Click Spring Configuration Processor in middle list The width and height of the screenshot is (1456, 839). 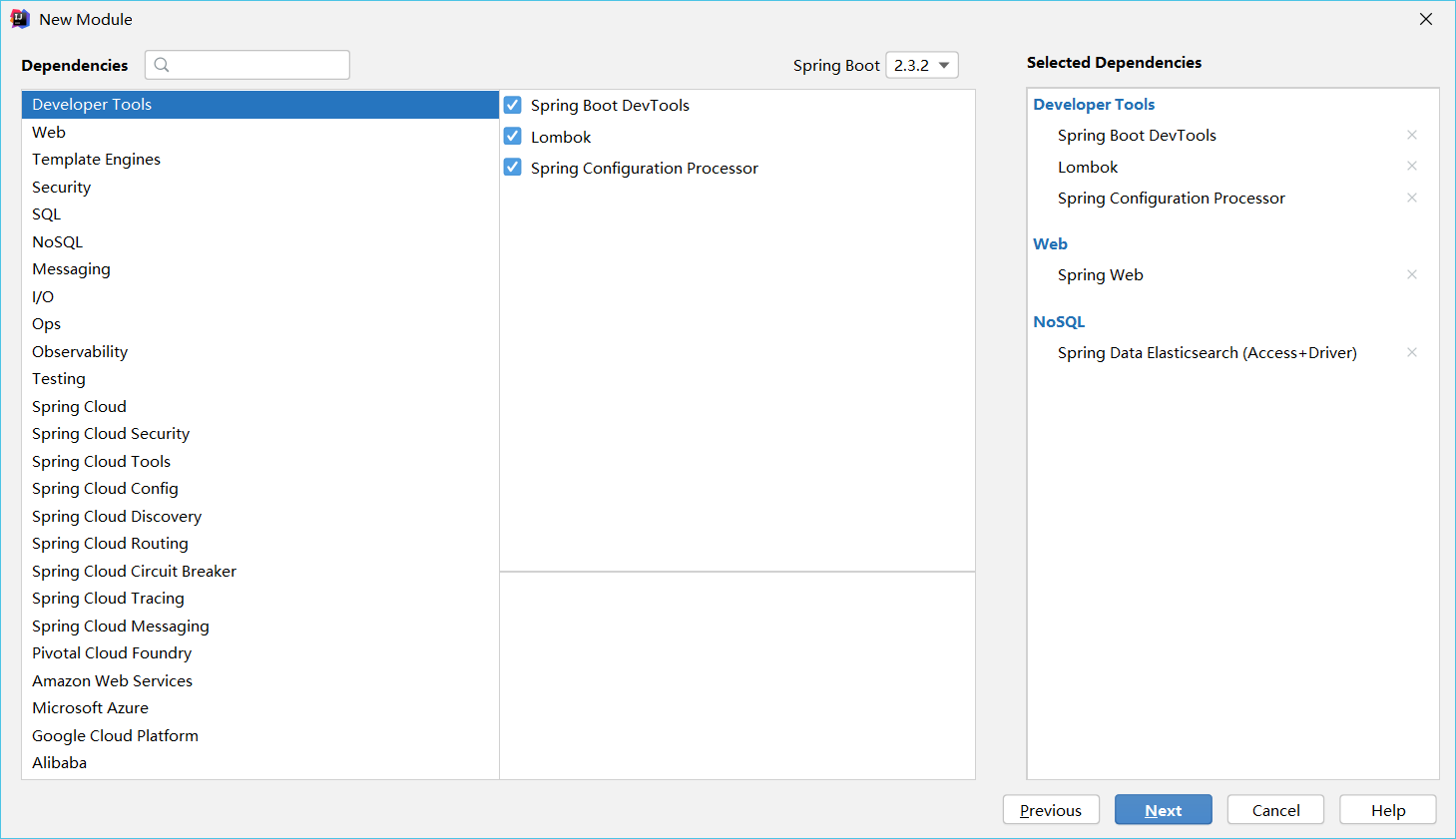(x=645, y=168)
